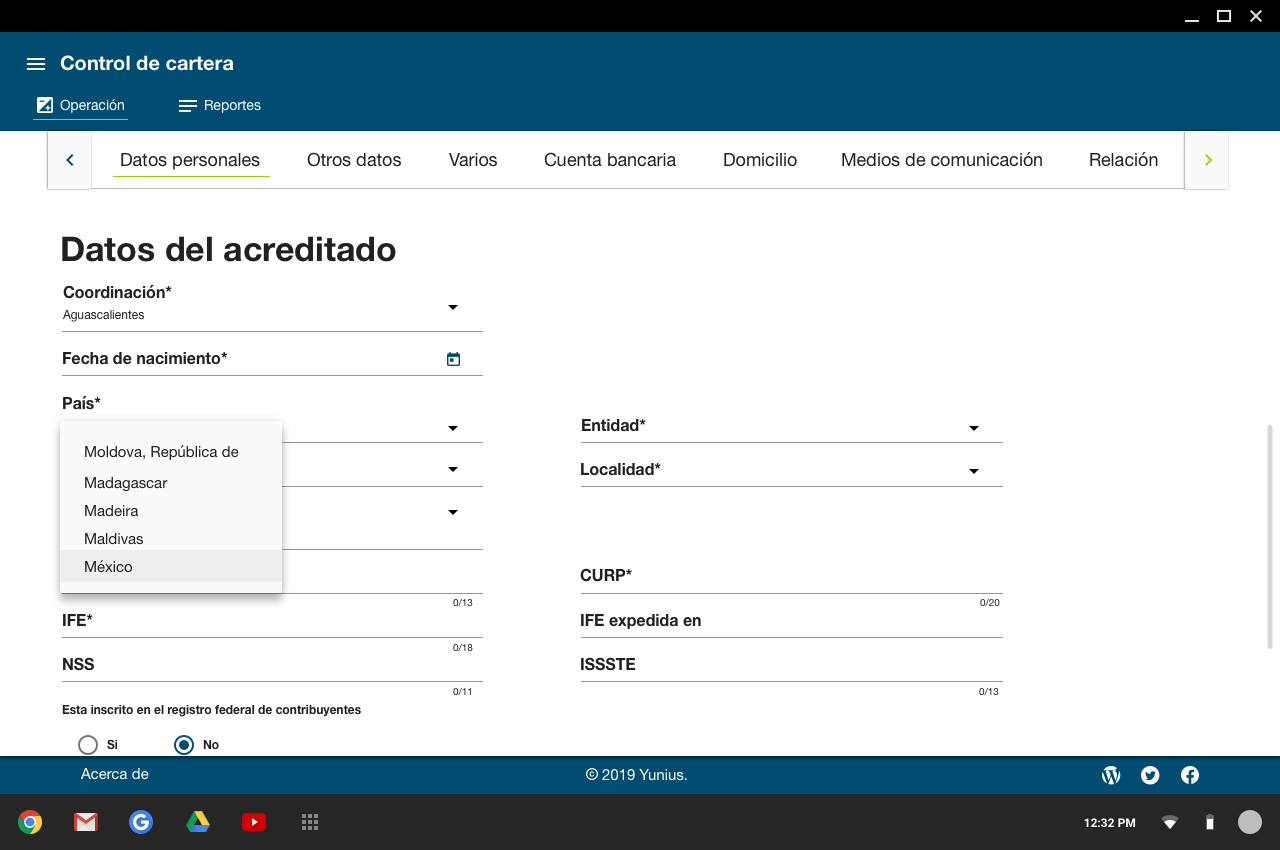Viewport: 1280px width, 850px height.
Task: Select No for federal taxpayer registry
Action: coord(184,745)
